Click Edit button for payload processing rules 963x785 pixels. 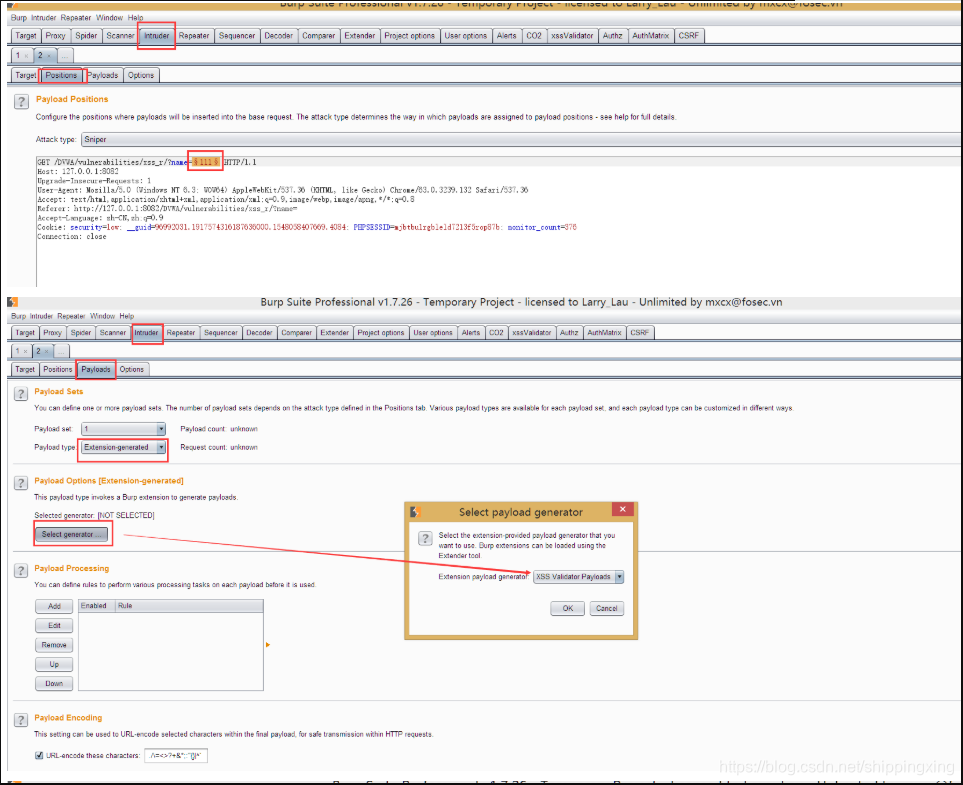[x=54, y=625]
